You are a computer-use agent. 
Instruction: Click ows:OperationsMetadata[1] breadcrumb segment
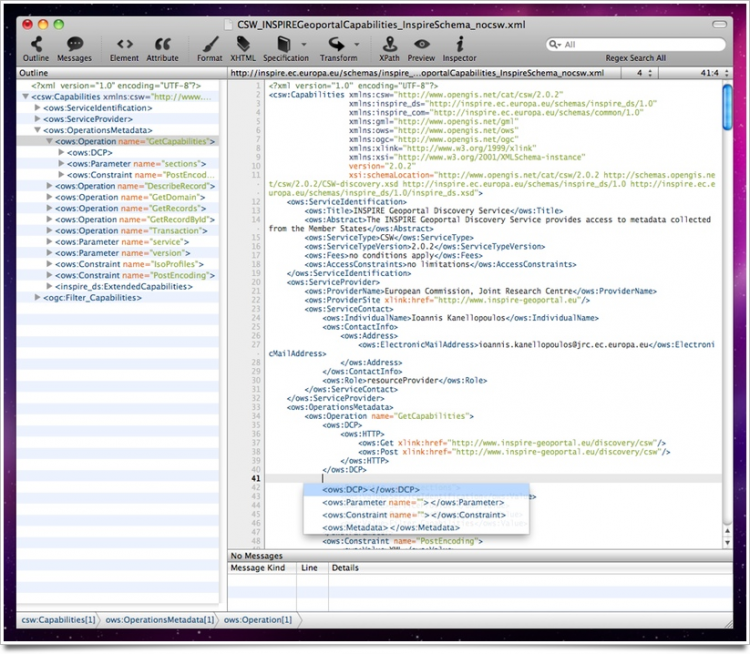160,621
